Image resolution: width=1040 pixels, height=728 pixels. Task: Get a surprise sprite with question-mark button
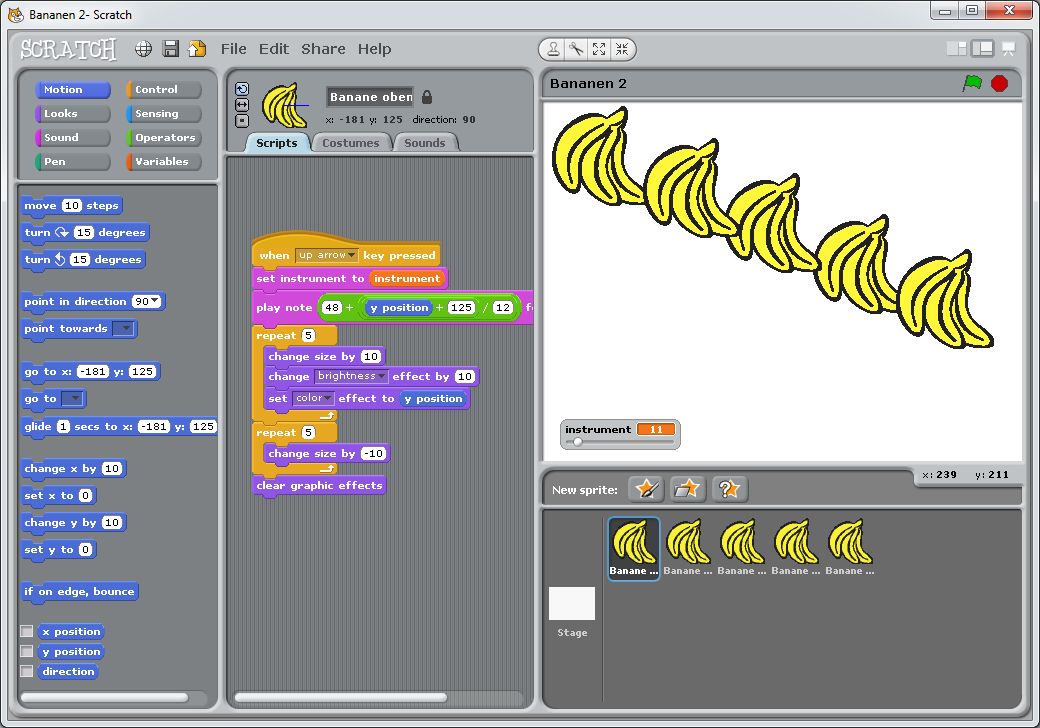729,489
